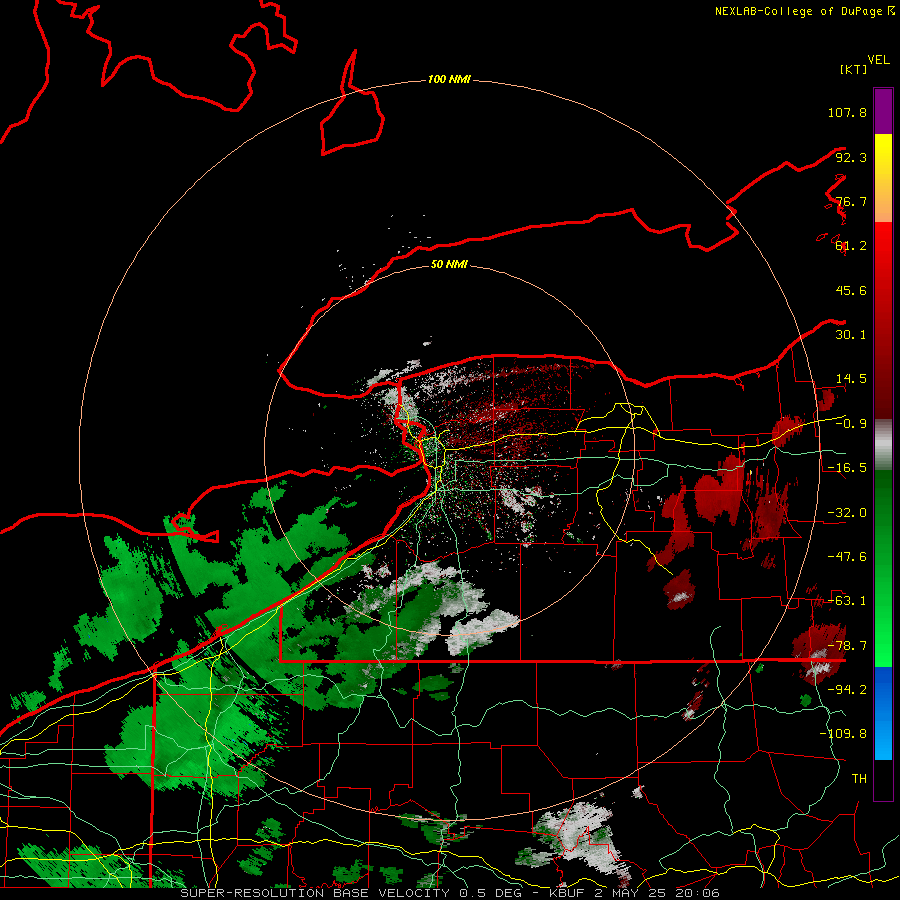Click the -109.8 value on the velocity scale
This screenshot has width=900, height=900.
coord(843,734)
